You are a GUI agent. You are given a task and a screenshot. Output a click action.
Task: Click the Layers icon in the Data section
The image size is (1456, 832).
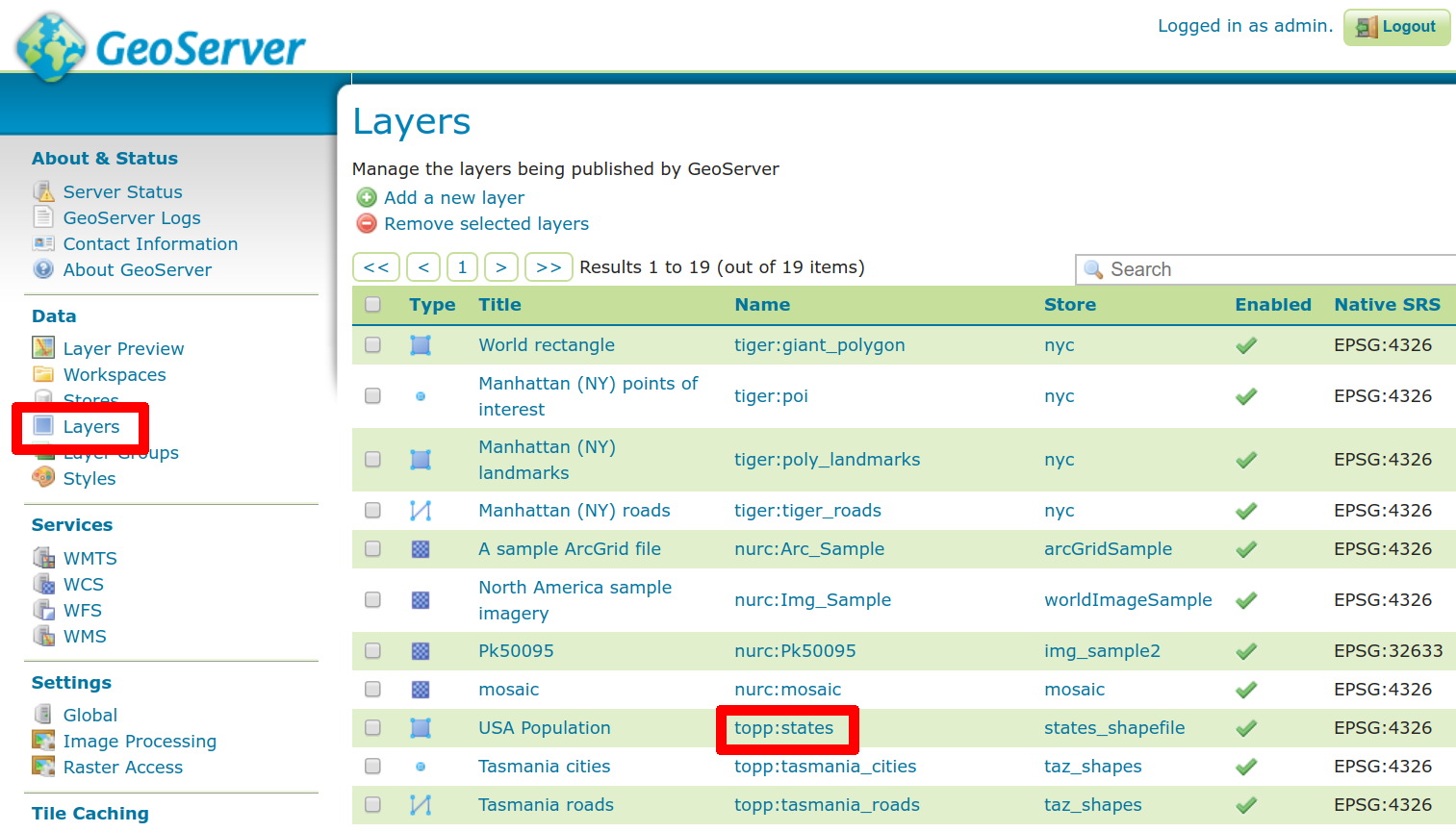click(x=43, y=425)
